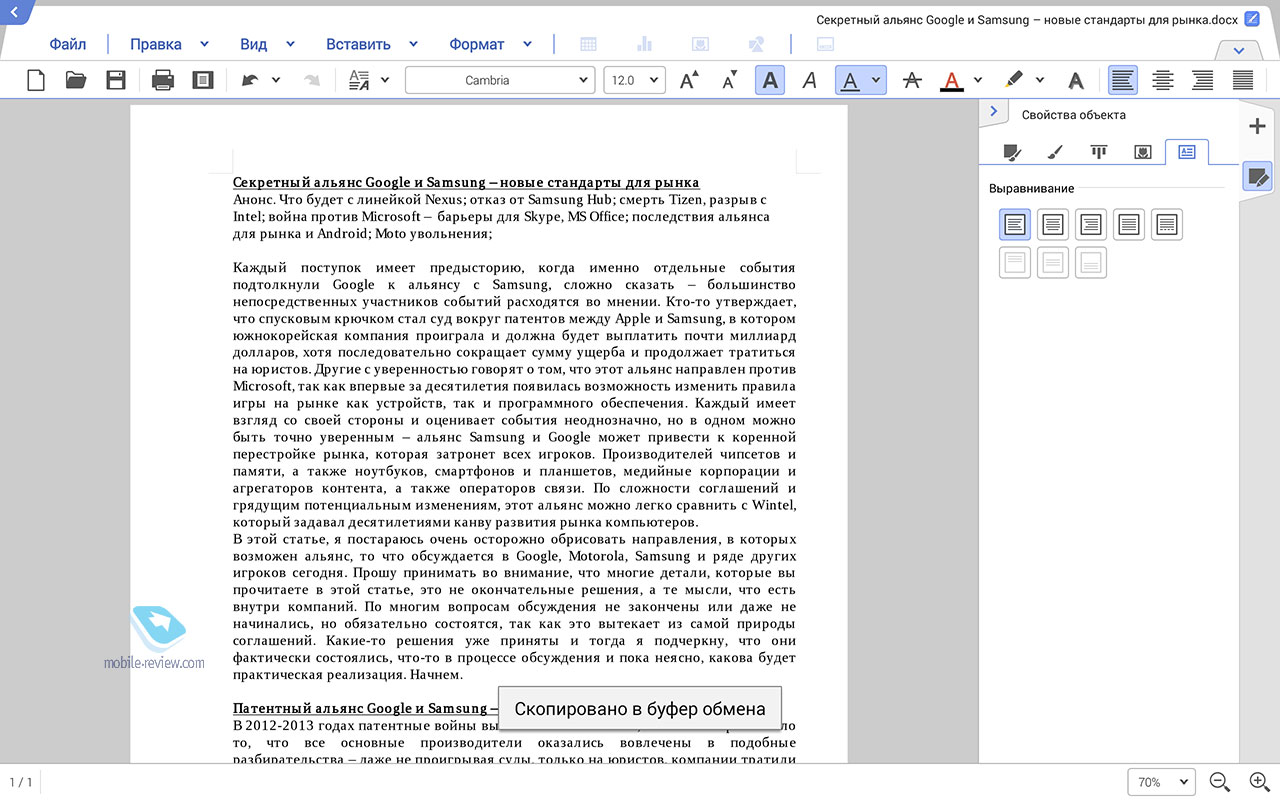Align text right from the toolbar
The width and height of the screenshot is (1280, 800).
coord(1202,80)
